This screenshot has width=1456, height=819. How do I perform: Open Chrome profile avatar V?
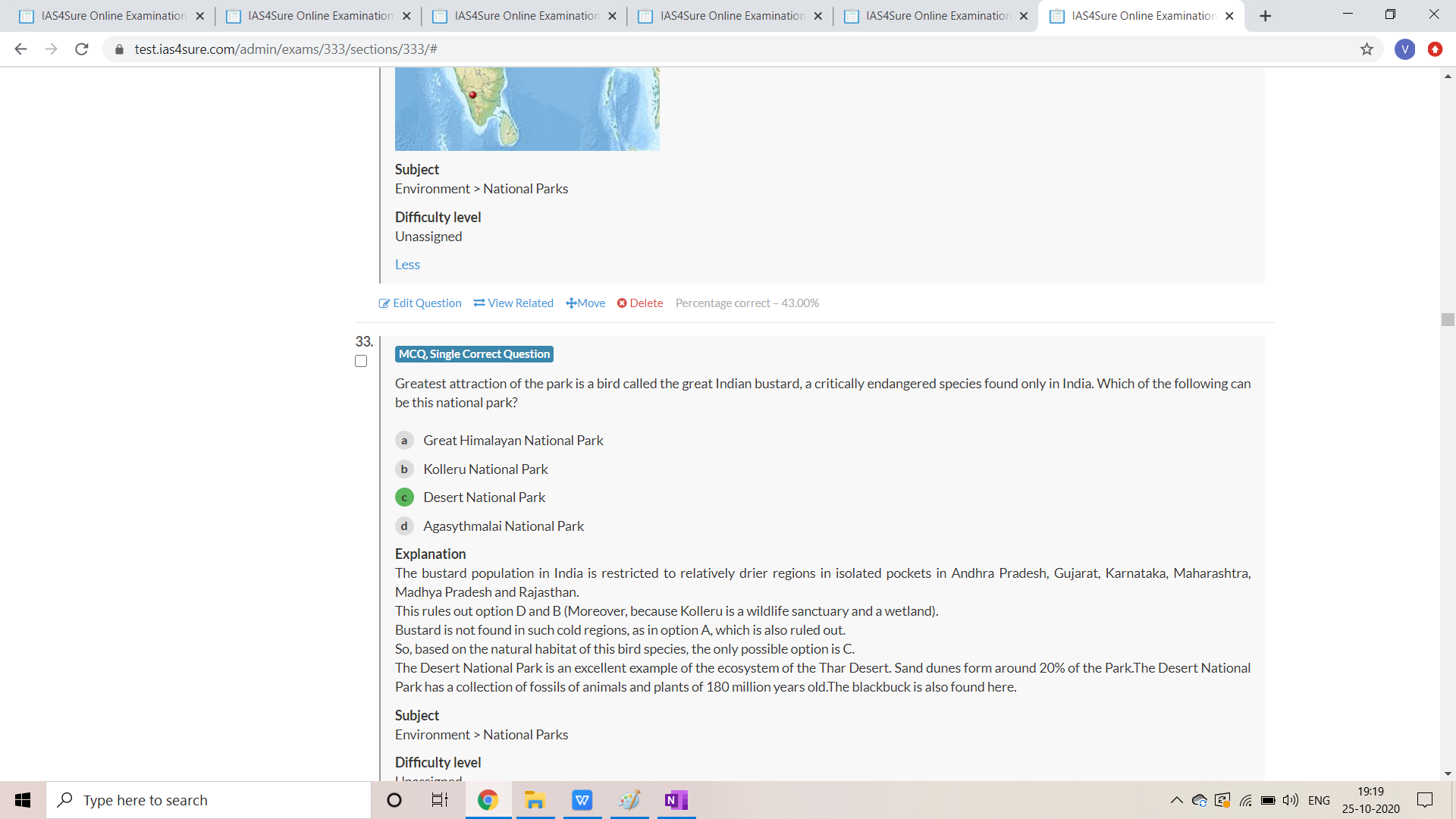point(1404,49)
